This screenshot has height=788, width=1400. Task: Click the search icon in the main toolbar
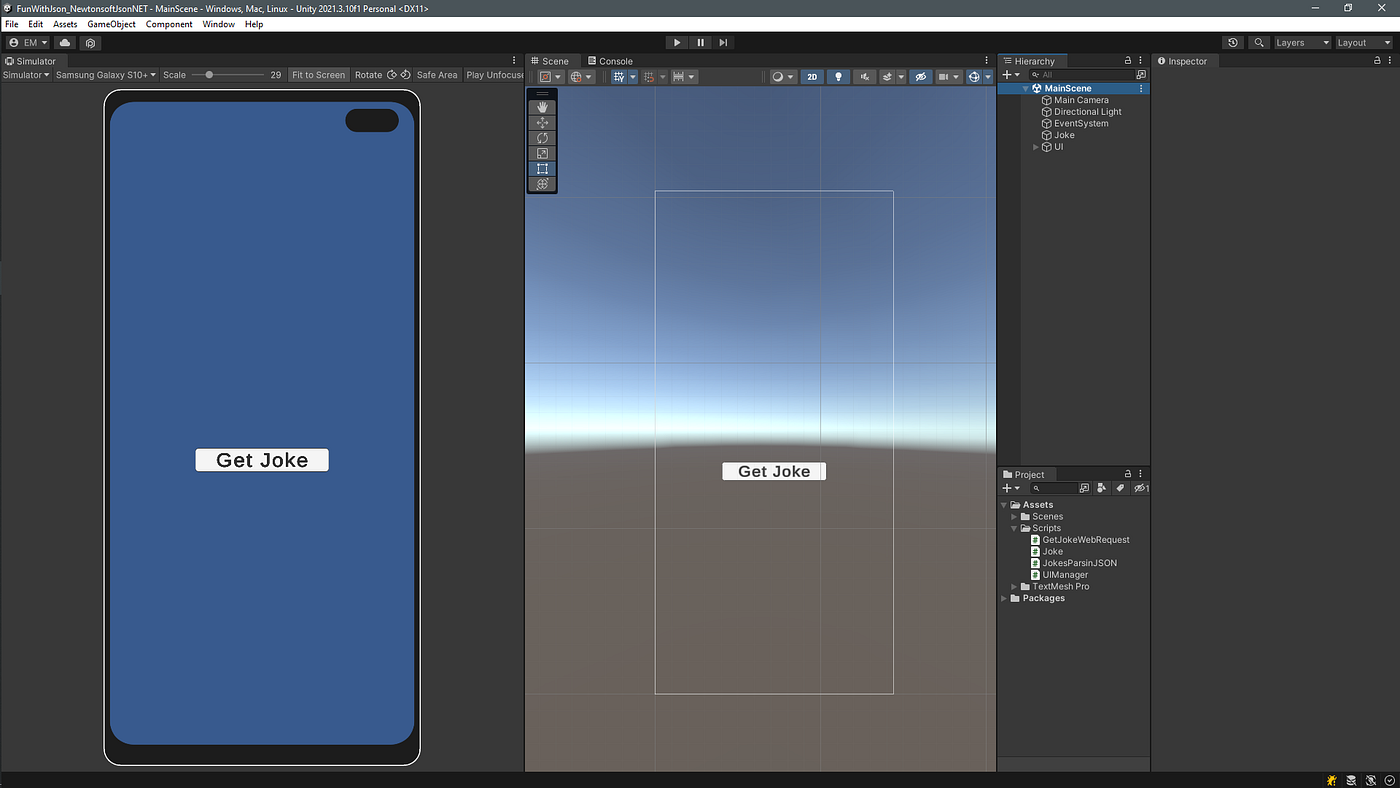coord(1258,42)
